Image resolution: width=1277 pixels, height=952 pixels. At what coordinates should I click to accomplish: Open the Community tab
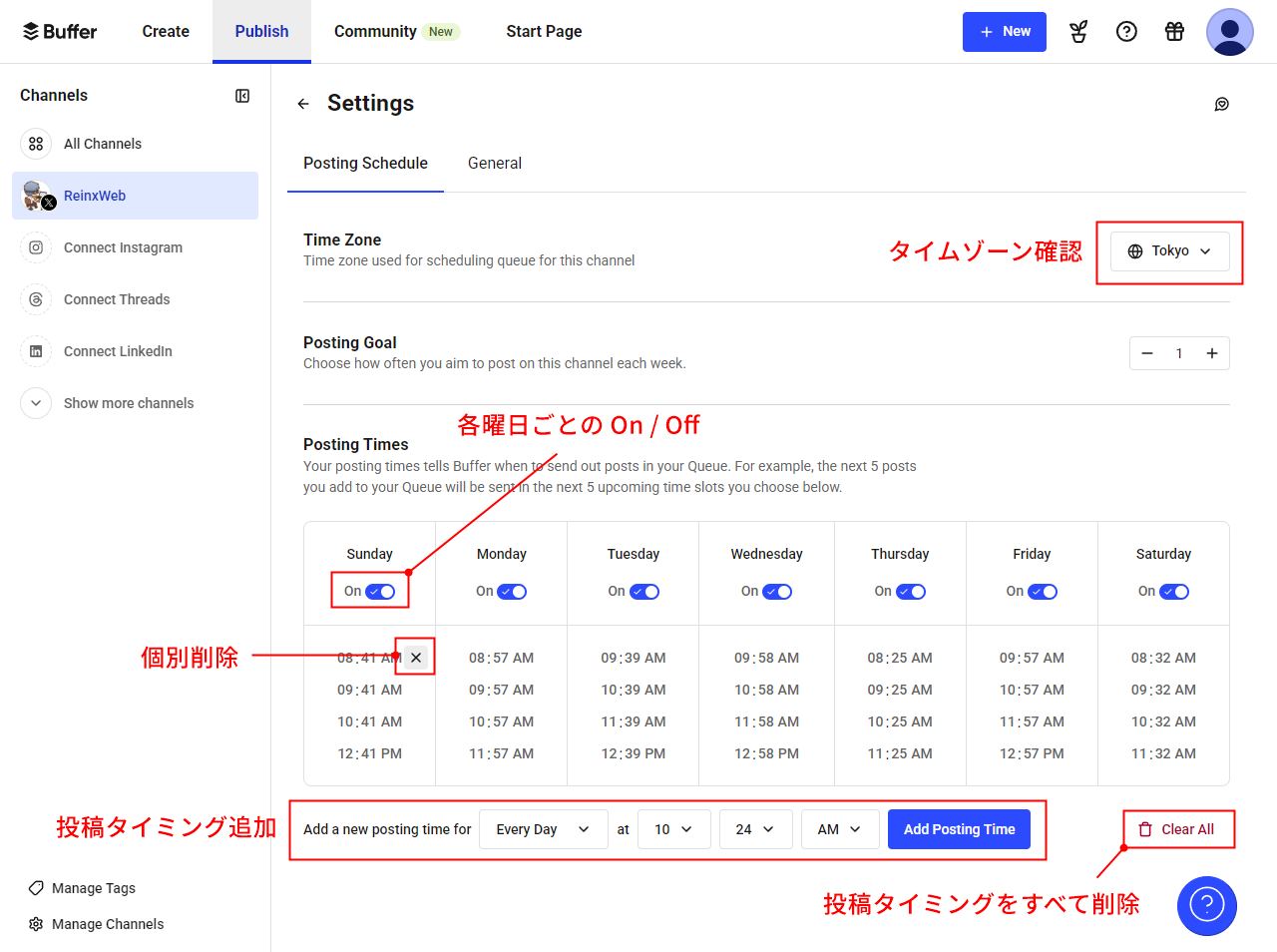pos(396,32)
